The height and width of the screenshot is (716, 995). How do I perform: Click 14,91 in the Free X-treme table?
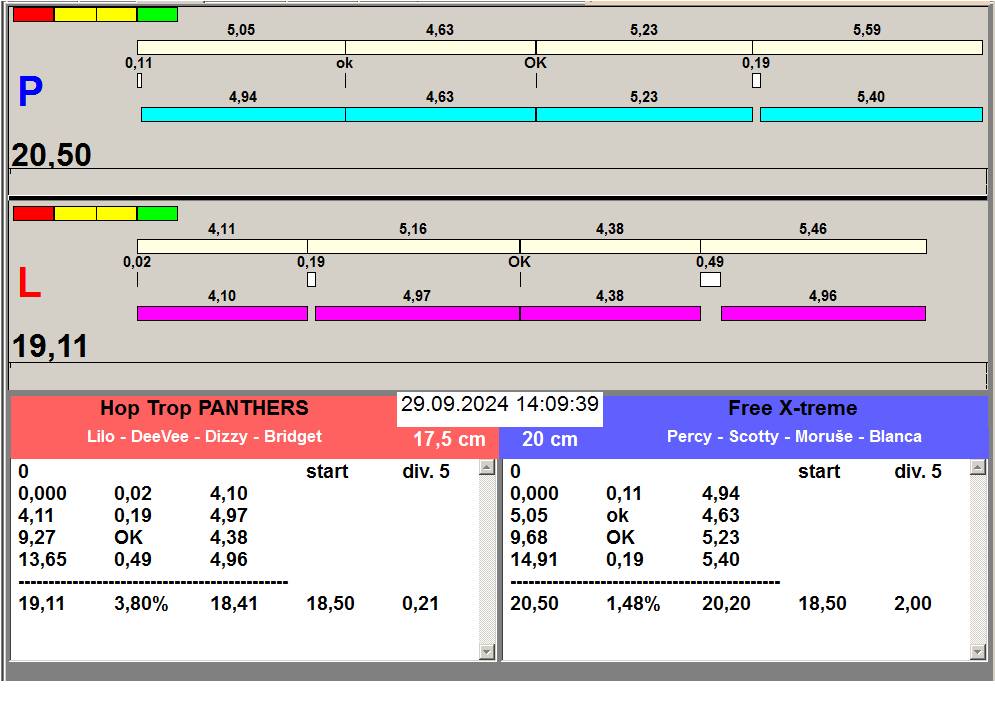(534, 560)
